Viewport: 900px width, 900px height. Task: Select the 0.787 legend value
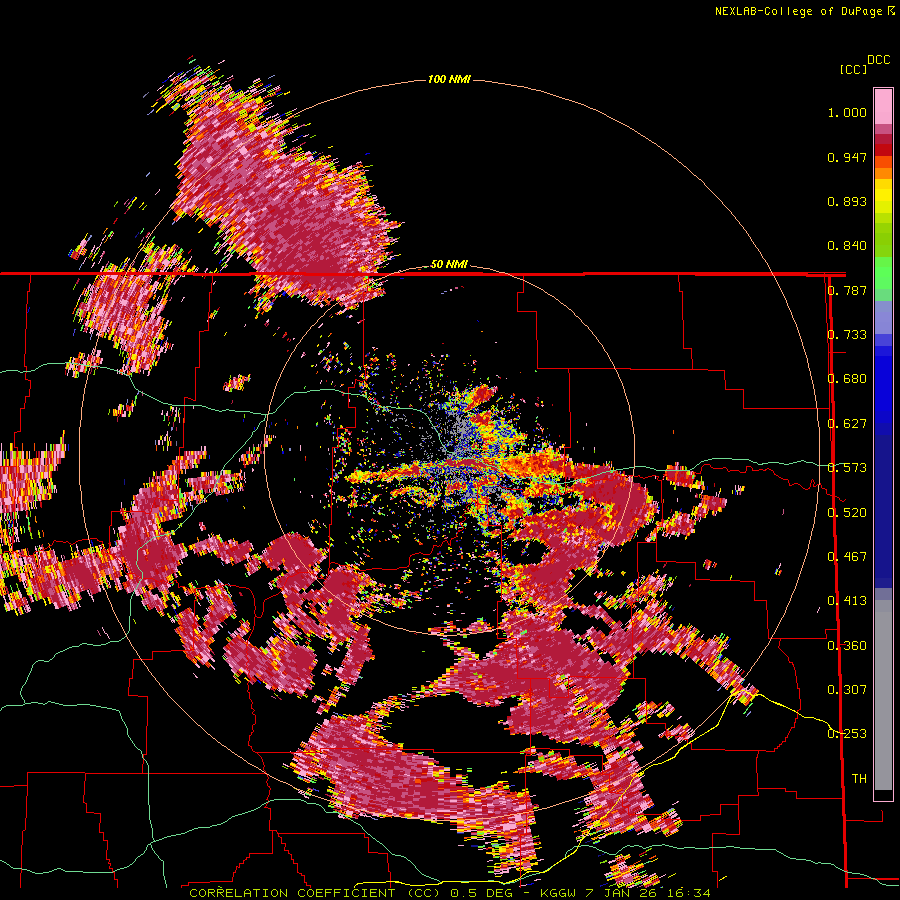click(x=847, y=290)
